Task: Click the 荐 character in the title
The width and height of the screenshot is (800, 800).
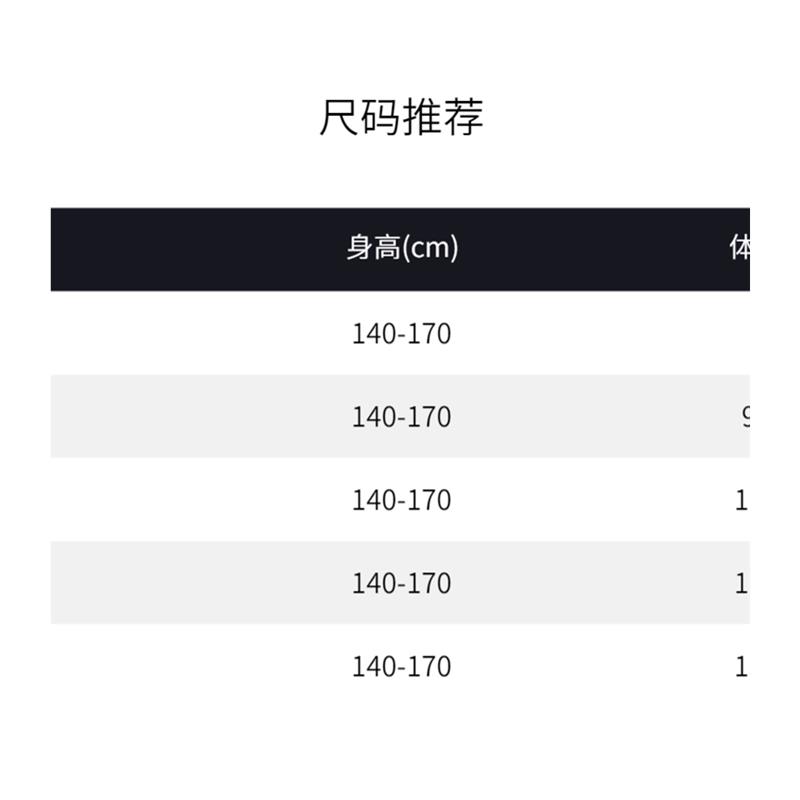Action: (464, 117)
